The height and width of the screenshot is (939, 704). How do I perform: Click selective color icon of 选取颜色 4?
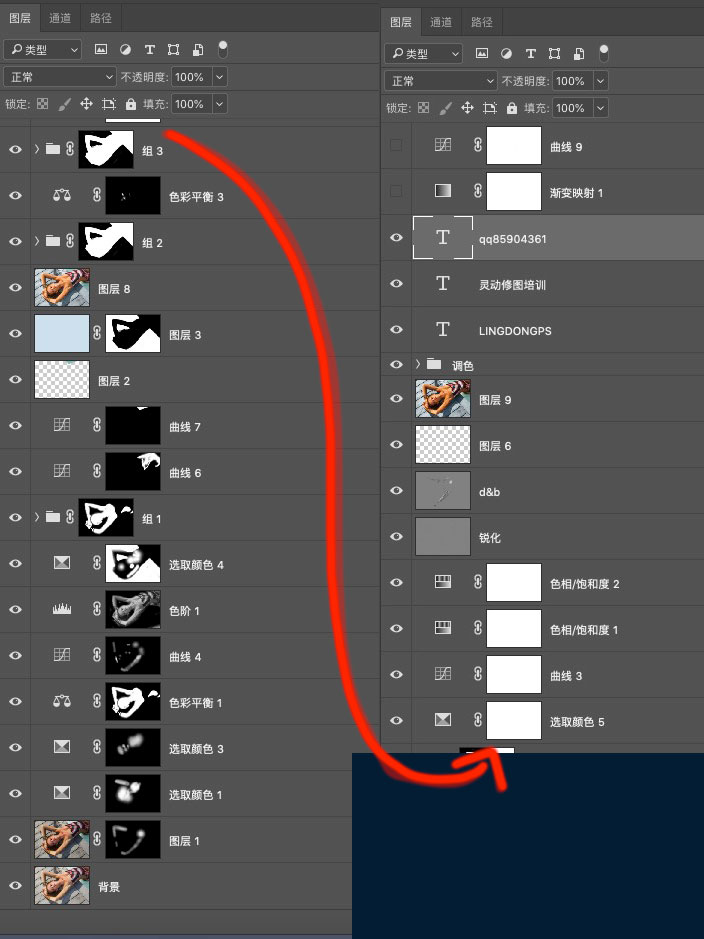[x=62, y=563]
